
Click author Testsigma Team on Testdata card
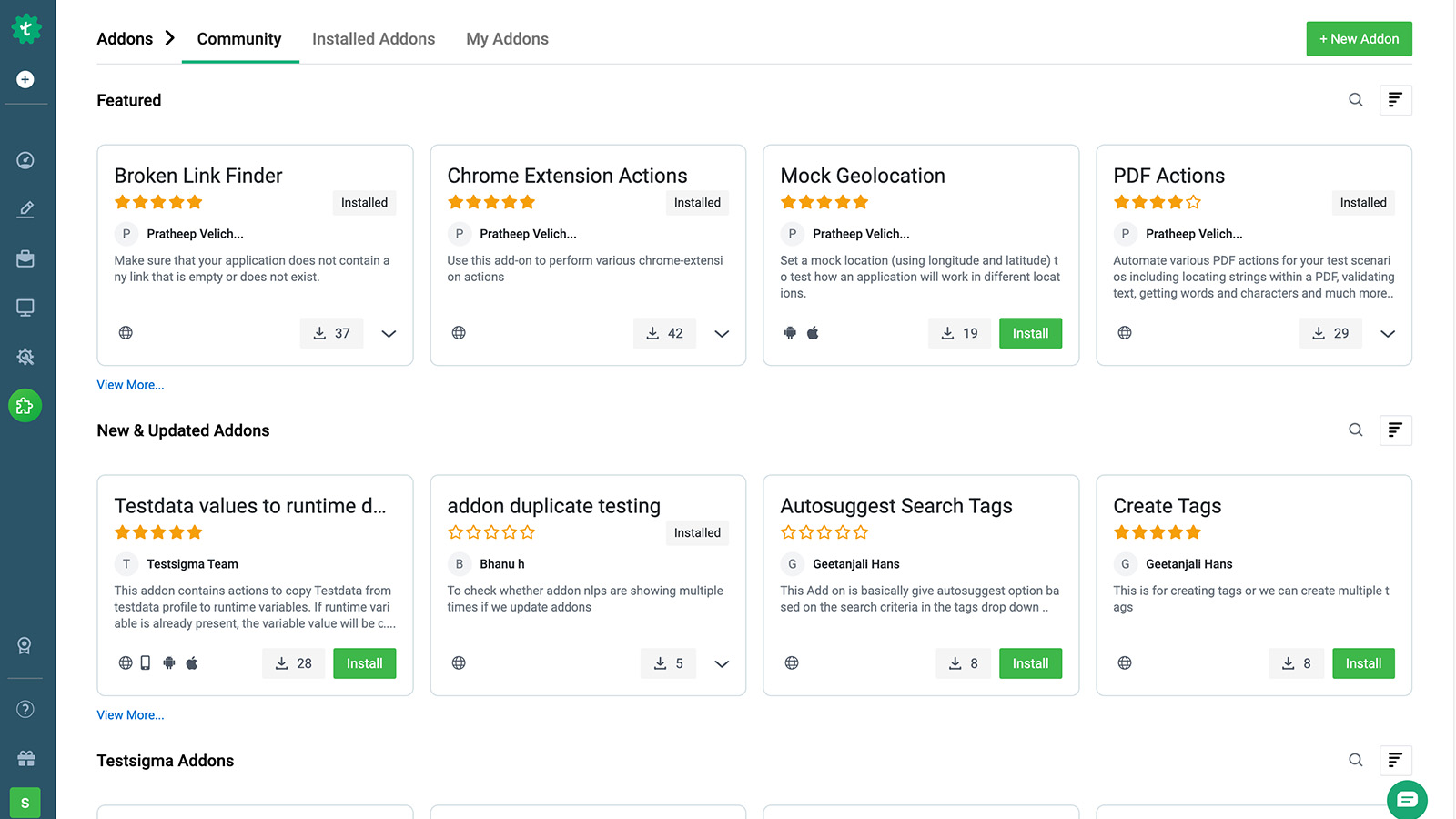point(193,564)
